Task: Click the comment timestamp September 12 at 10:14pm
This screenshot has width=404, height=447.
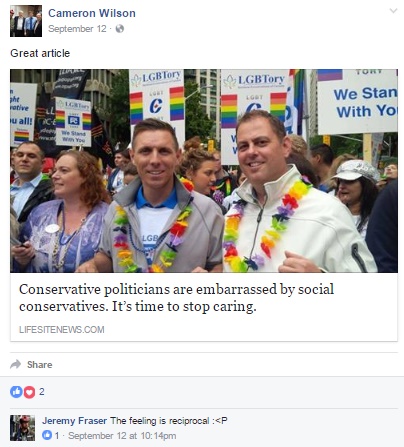Action: pyautogui.click(x=122, y=436)
